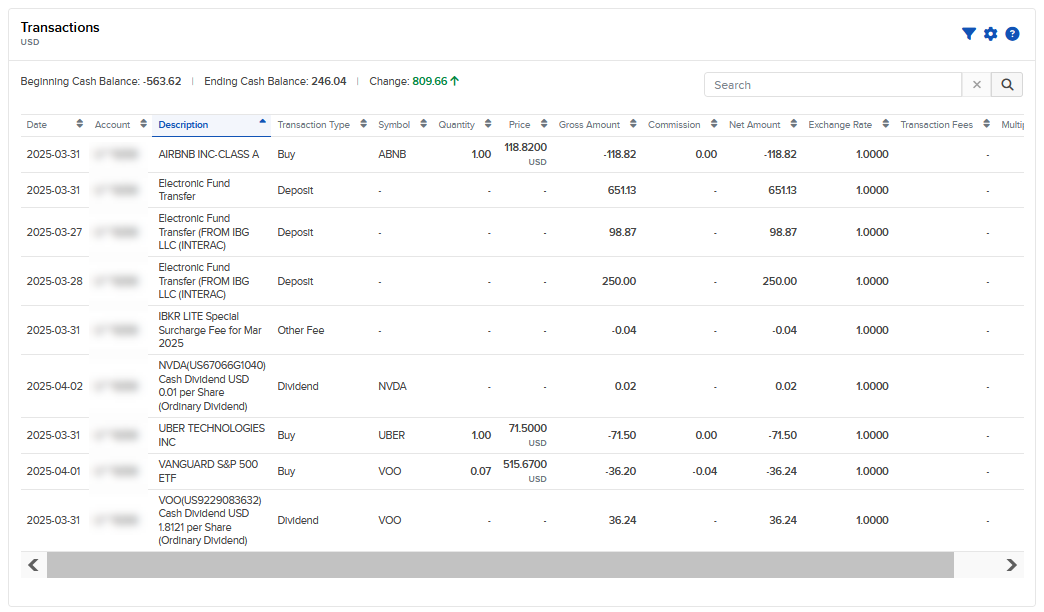Clear the search using the X icon
Viewport: 1044px width, 612px height.
tap(977, 84)
